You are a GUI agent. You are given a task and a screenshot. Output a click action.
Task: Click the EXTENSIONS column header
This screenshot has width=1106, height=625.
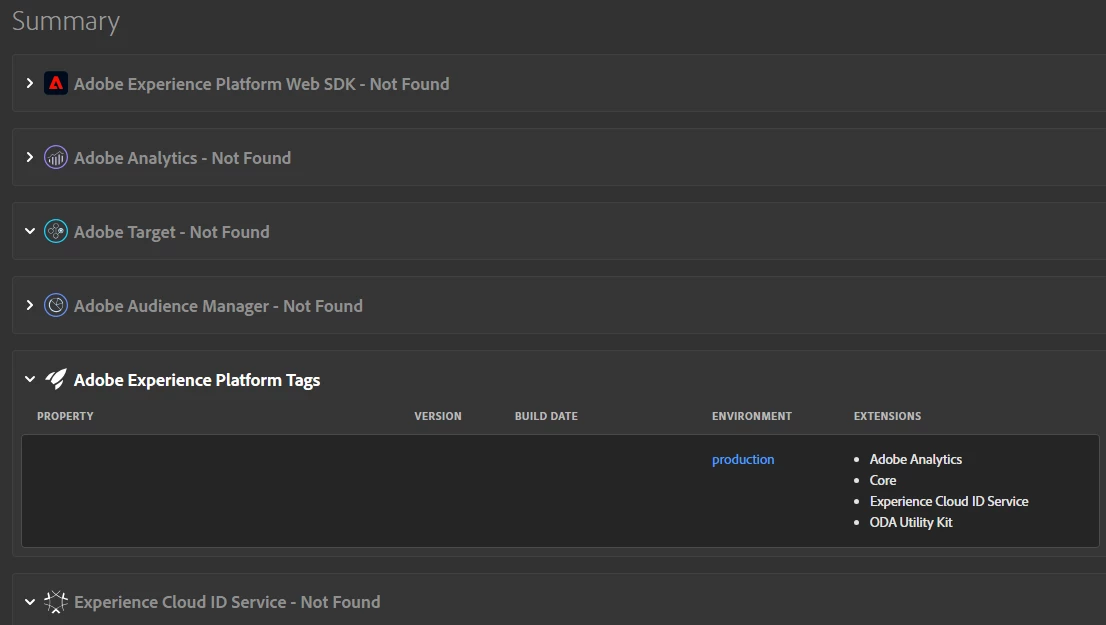[887, 416]
